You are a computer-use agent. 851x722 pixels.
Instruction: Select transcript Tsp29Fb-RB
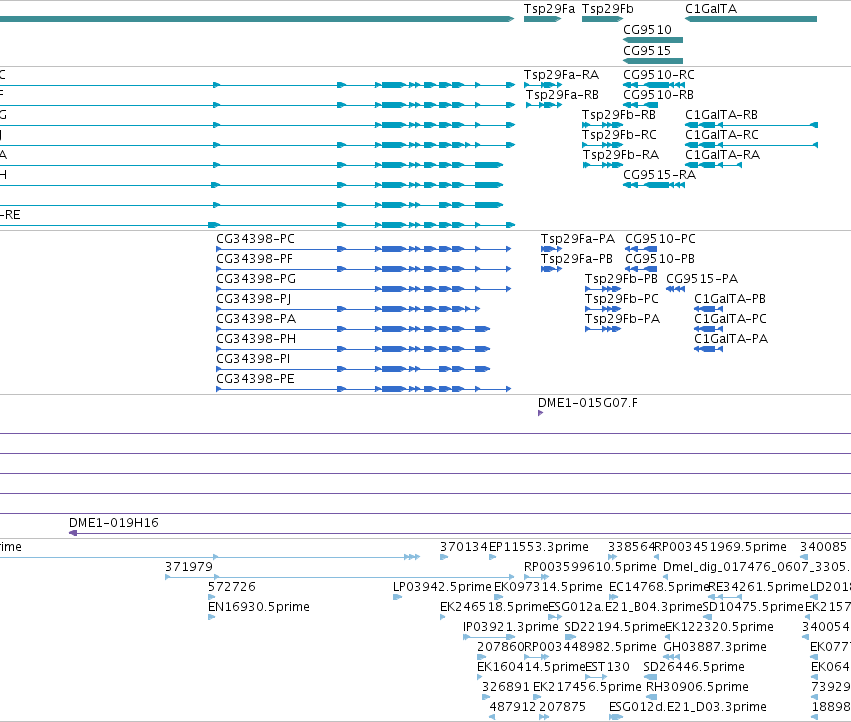point(619,115)
